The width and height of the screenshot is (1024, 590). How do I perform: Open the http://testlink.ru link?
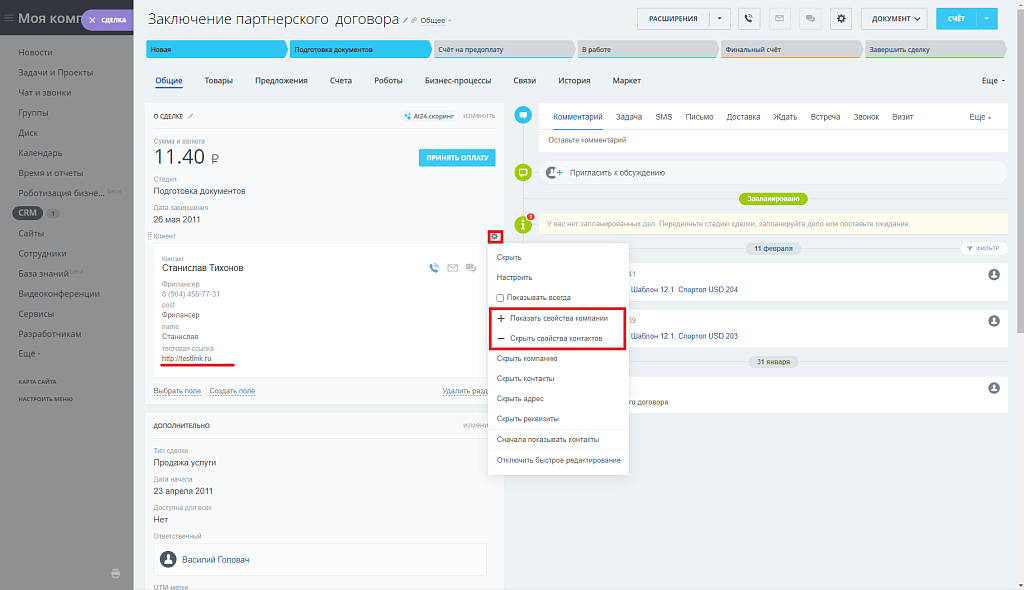[186, 358]
